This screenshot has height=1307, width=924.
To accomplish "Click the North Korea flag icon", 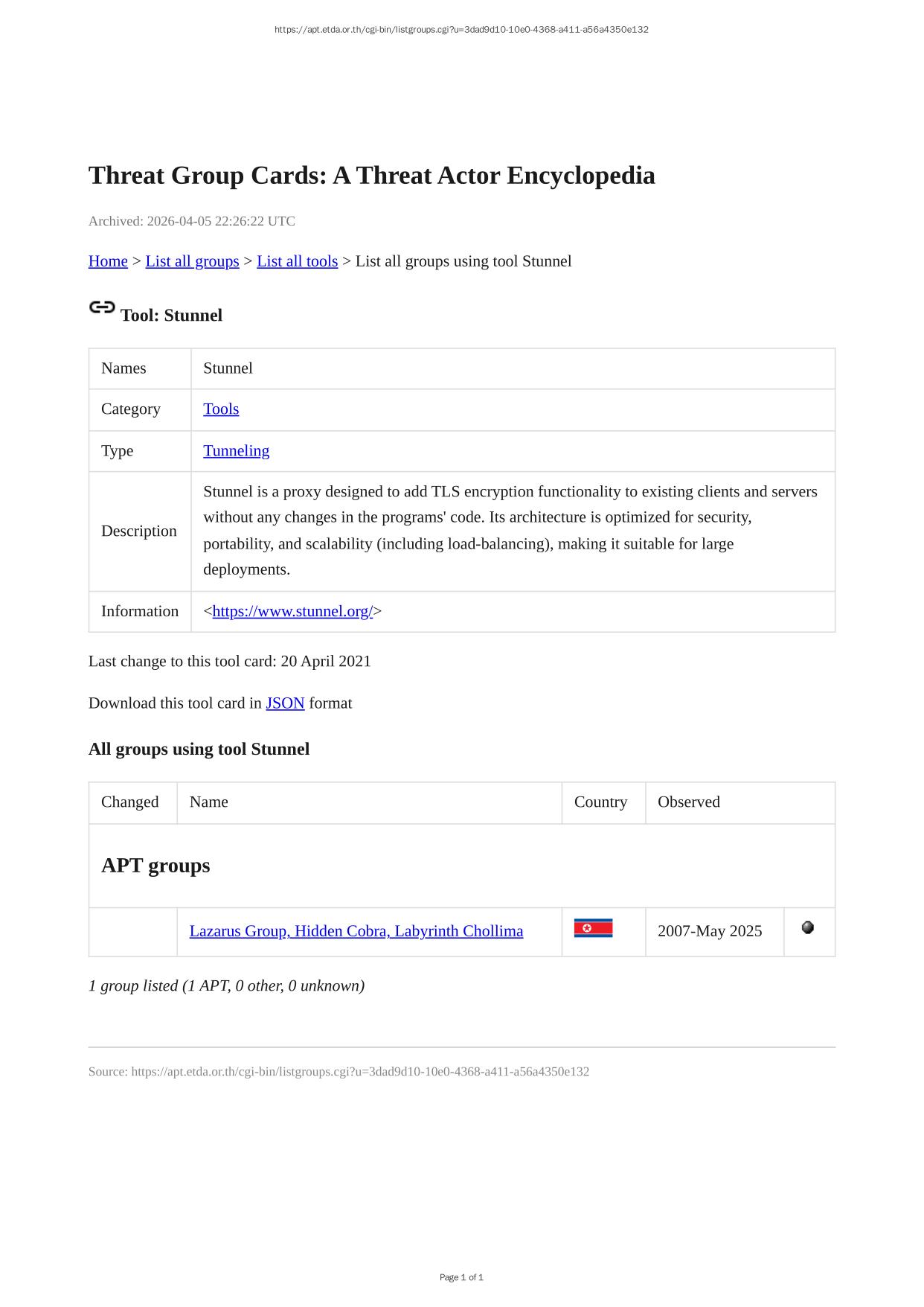I will [x=593, y=928].
